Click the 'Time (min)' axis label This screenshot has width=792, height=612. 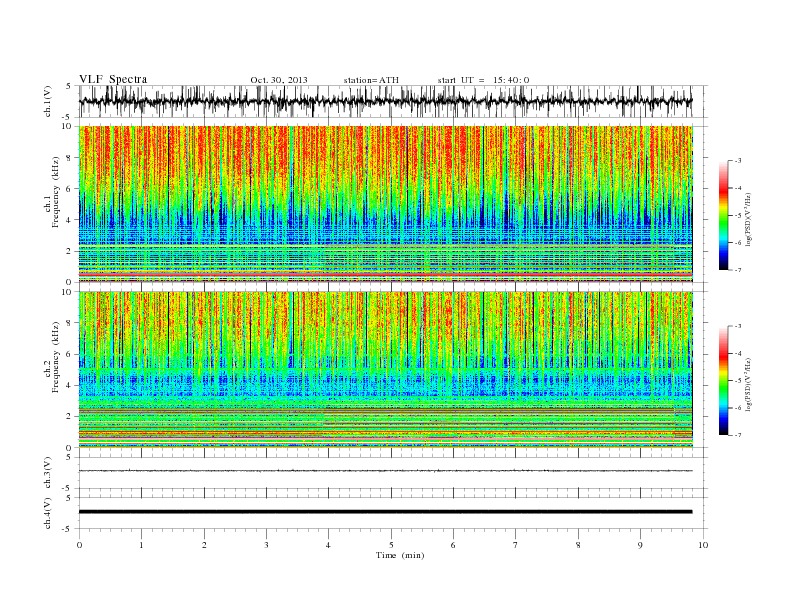[x=400, y=555]
